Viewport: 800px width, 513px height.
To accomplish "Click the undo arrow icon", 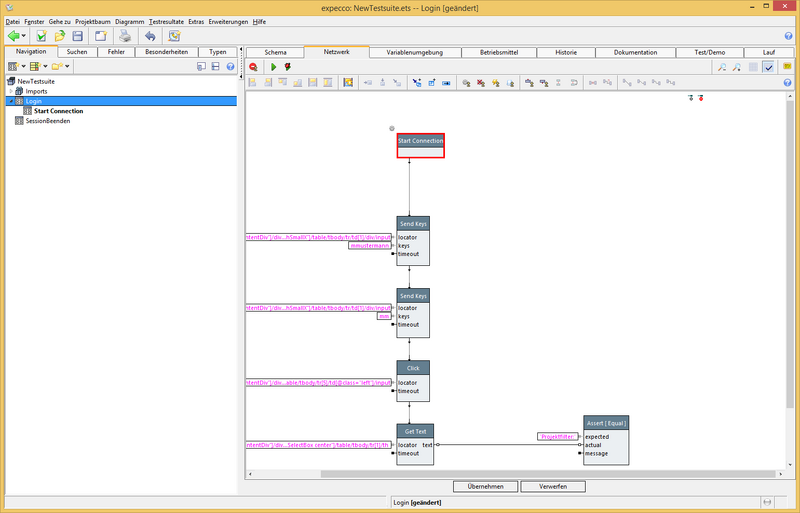I will click(150, 36).
